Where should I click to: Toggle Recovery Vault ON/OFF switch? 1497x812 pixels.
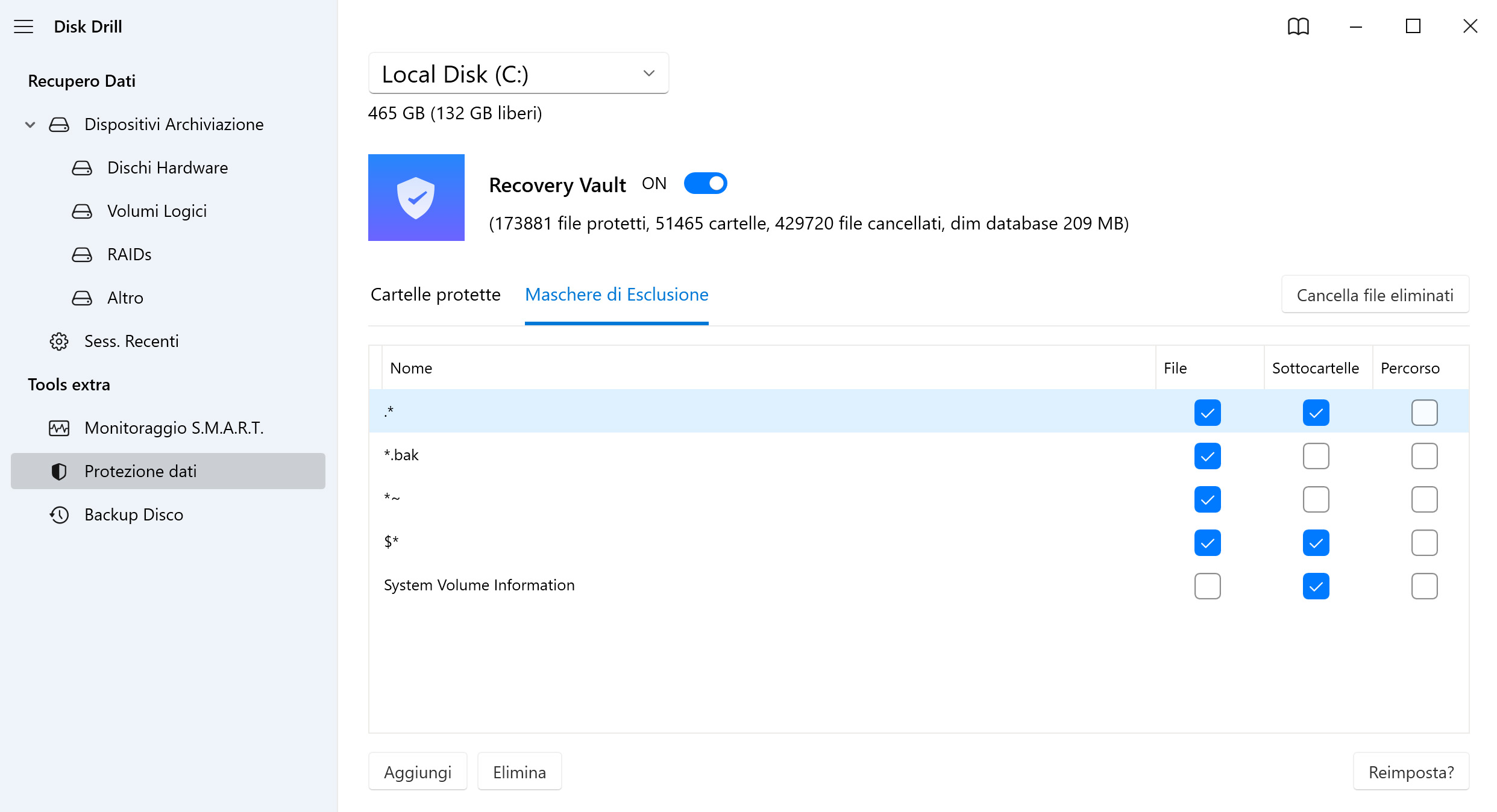[x=705, y=184]
